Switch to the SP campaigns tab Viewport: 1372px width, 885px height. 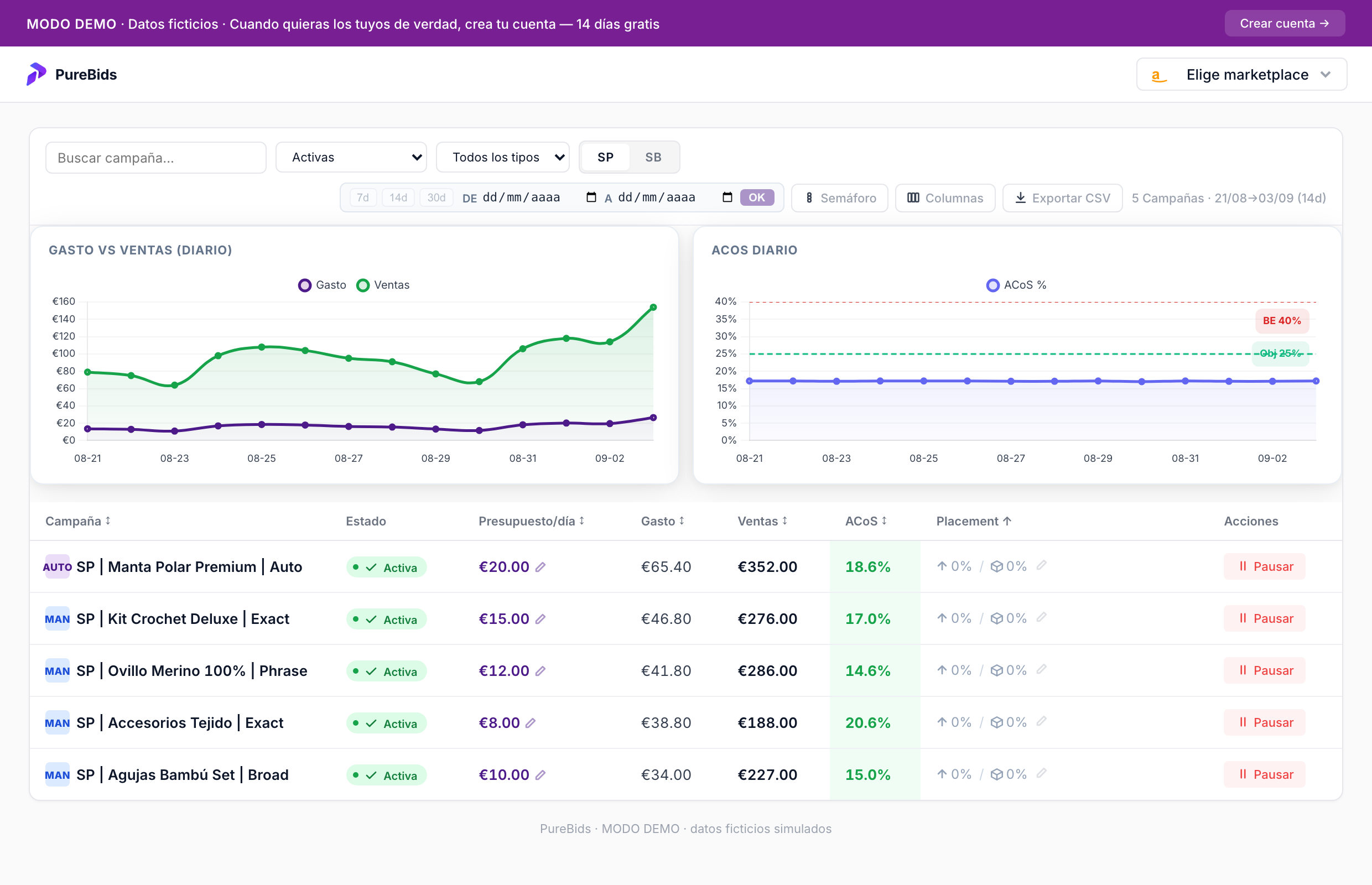click(605, 158)
